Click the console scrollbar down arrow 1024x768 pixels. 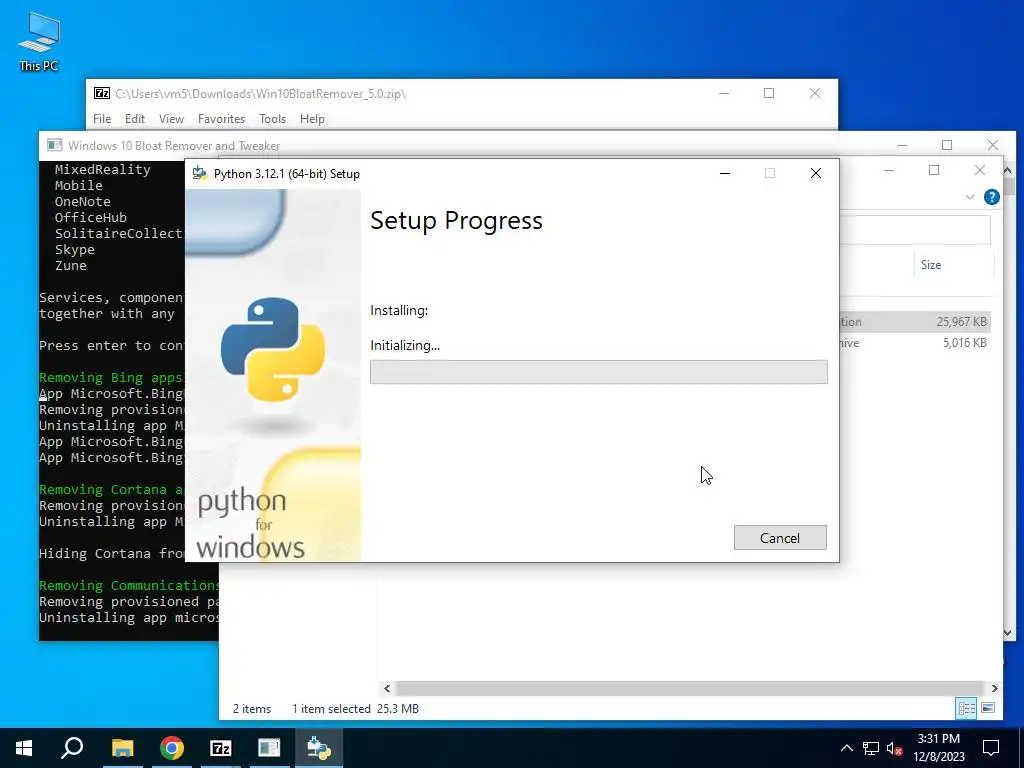click(1008, 632)
